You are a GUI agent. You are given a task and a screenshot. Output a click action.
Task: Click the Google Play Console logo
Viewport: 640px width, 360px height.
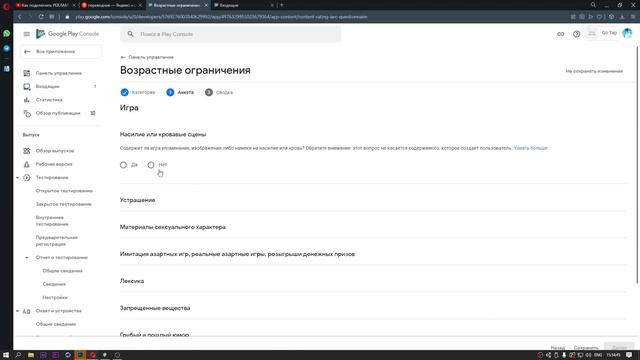(68, 34)
